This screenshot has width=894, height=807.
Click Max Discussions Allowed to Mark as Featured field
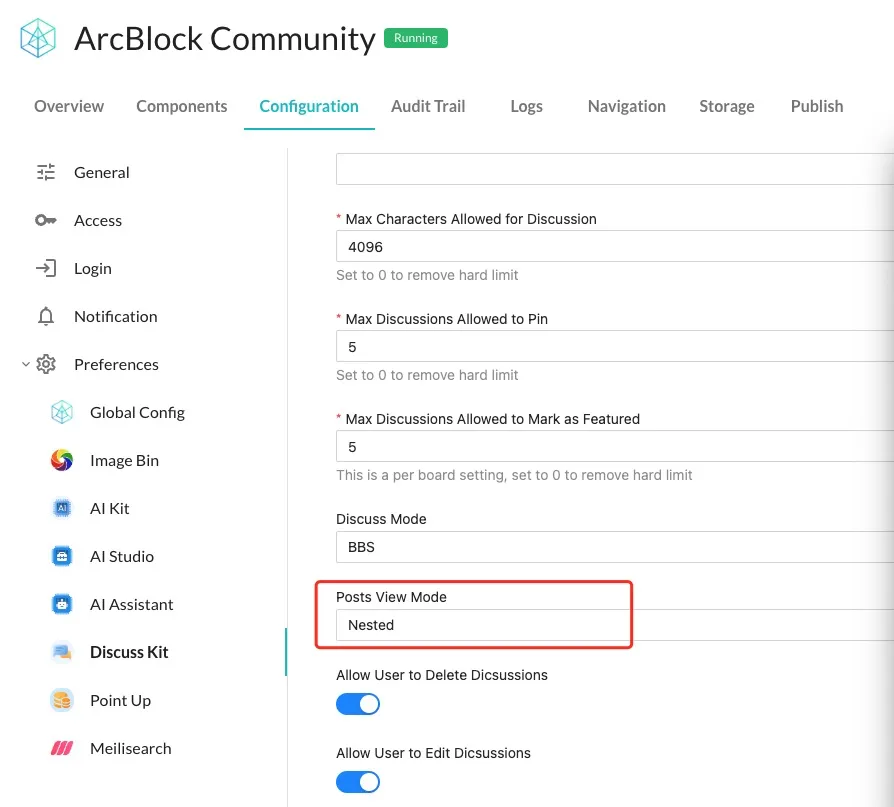615,446
